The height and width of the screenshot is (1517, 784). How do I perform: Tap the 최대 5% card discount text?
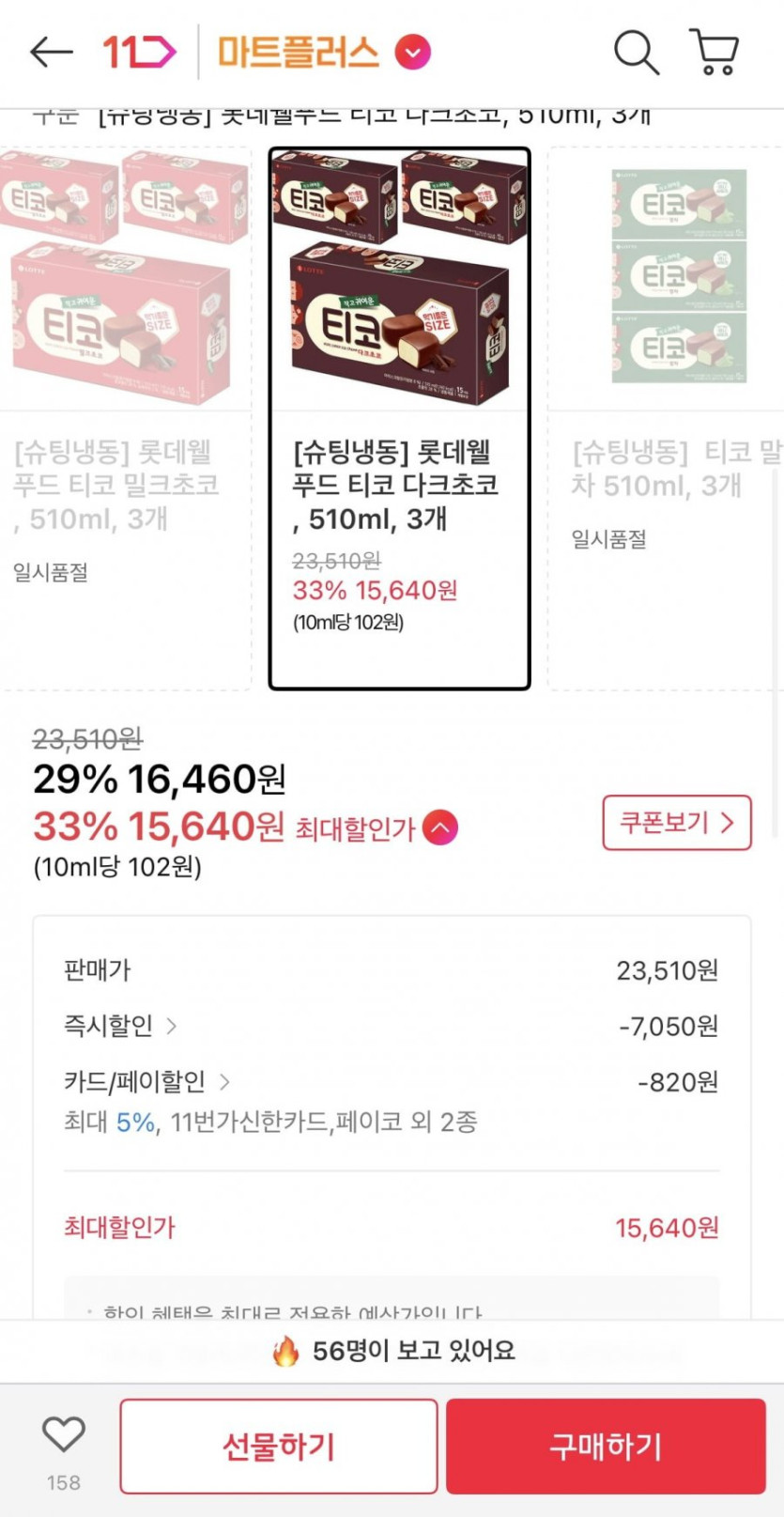(270, 1122)
